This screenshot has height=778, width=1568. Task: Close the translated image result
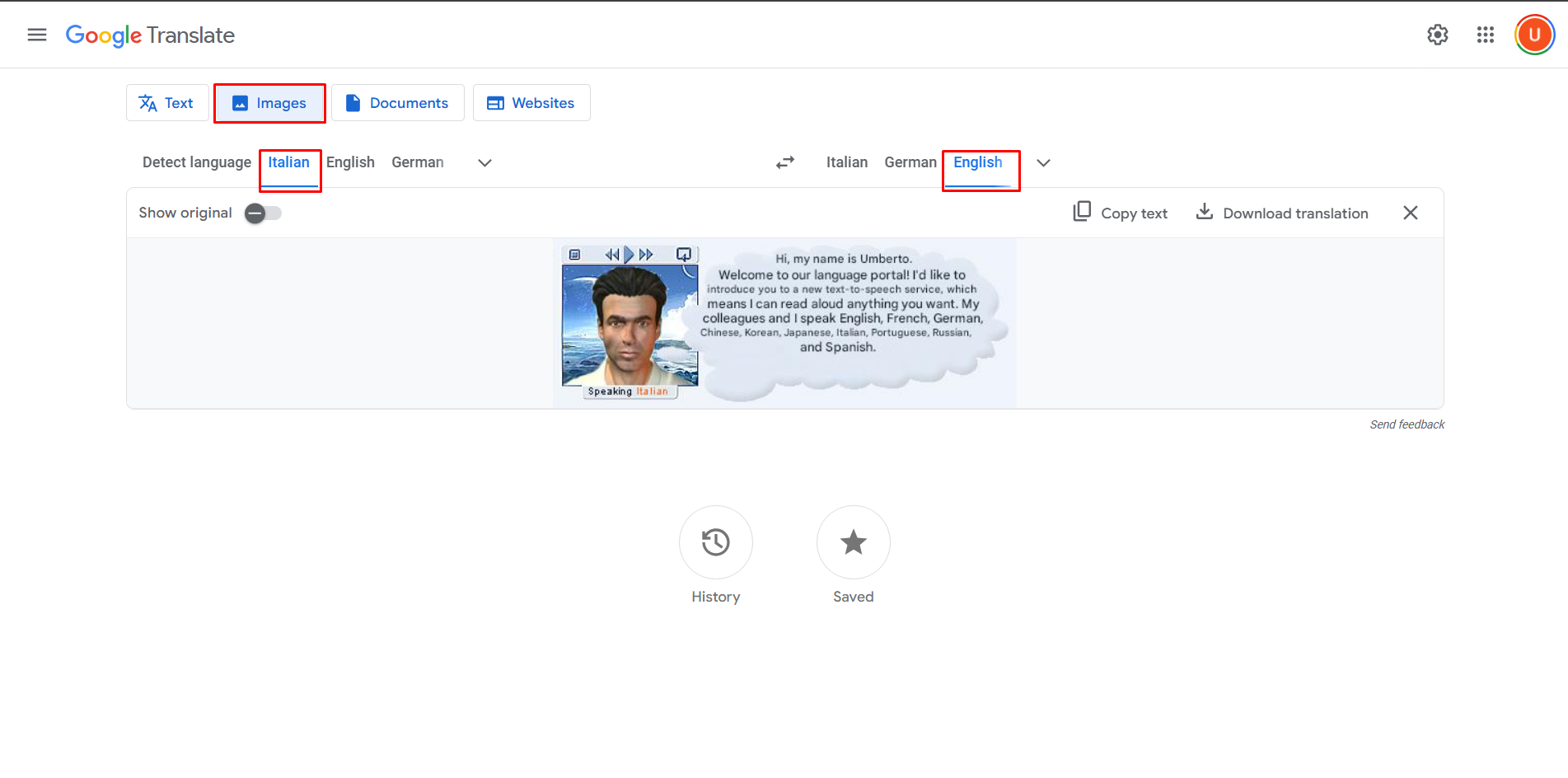tap(1410, 212)
